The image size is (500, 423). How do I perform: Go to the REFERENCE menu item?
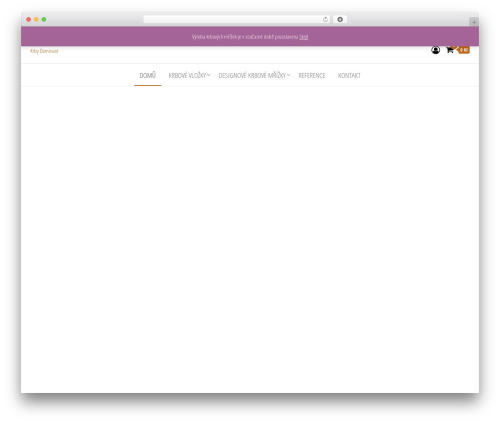pyautogui.click(x=312, y=75)
